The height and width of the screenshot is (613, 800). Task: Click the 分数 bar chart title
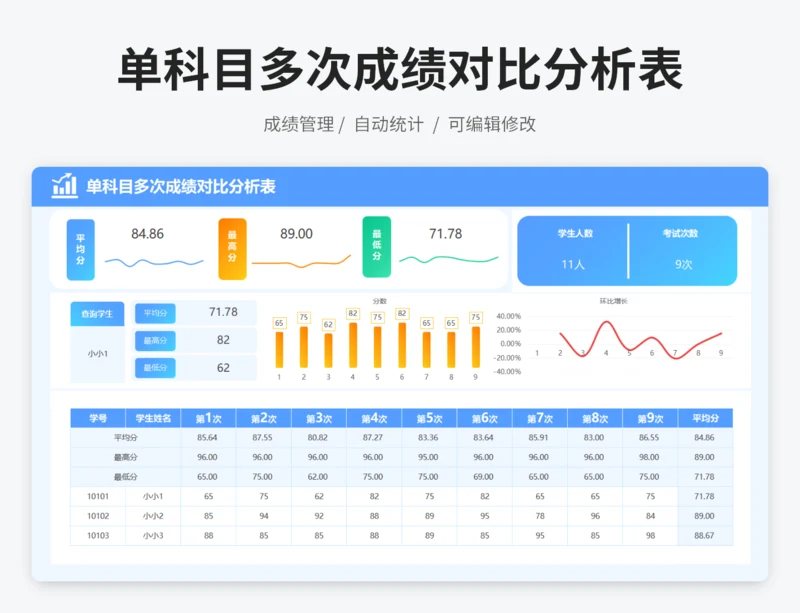379,301
